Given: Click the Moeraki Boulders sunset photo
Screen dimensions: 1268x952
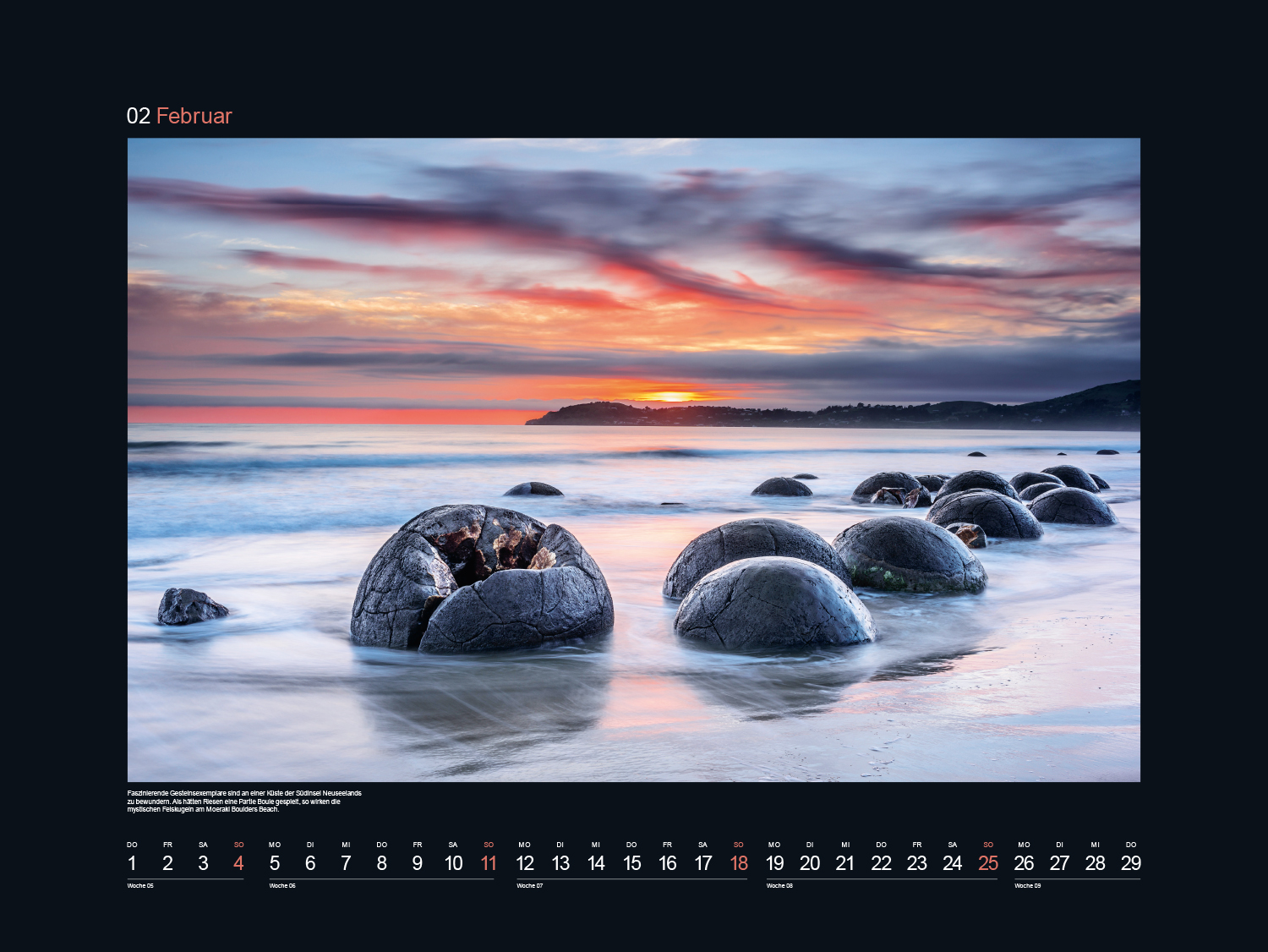Looking at the screenshot, I should (x=633, y=459).
